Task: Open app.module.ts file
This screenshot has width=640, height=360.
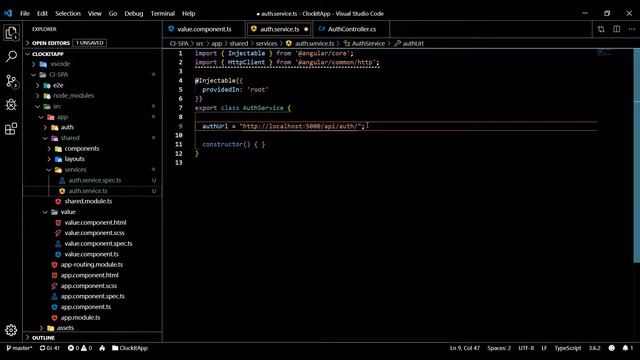Action: pyautogui.click(x=93, y=317)
